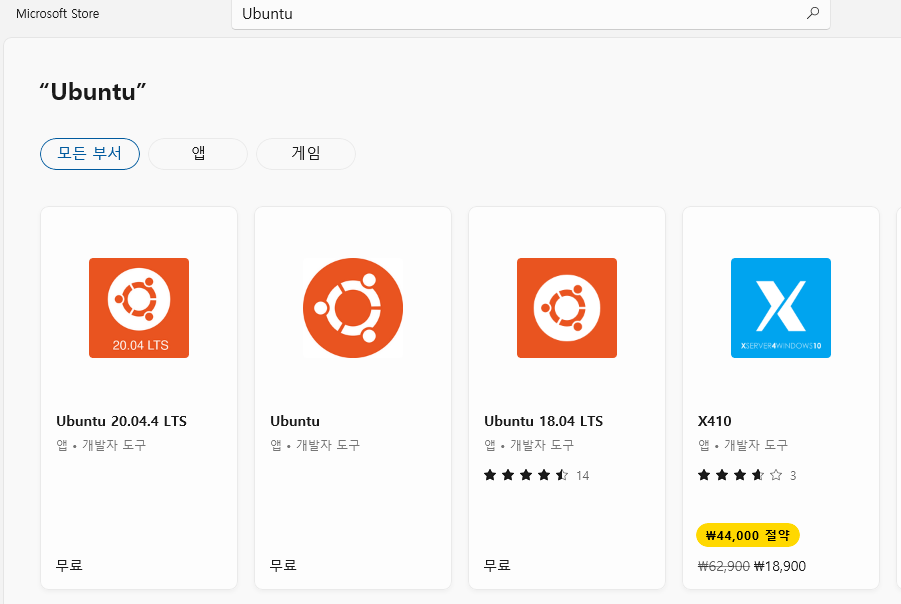The width and height of the screenshot is (901, 604).
Task: Select the 모든 부서 filter
Action: pyautogui.click(x=90, y=153)
